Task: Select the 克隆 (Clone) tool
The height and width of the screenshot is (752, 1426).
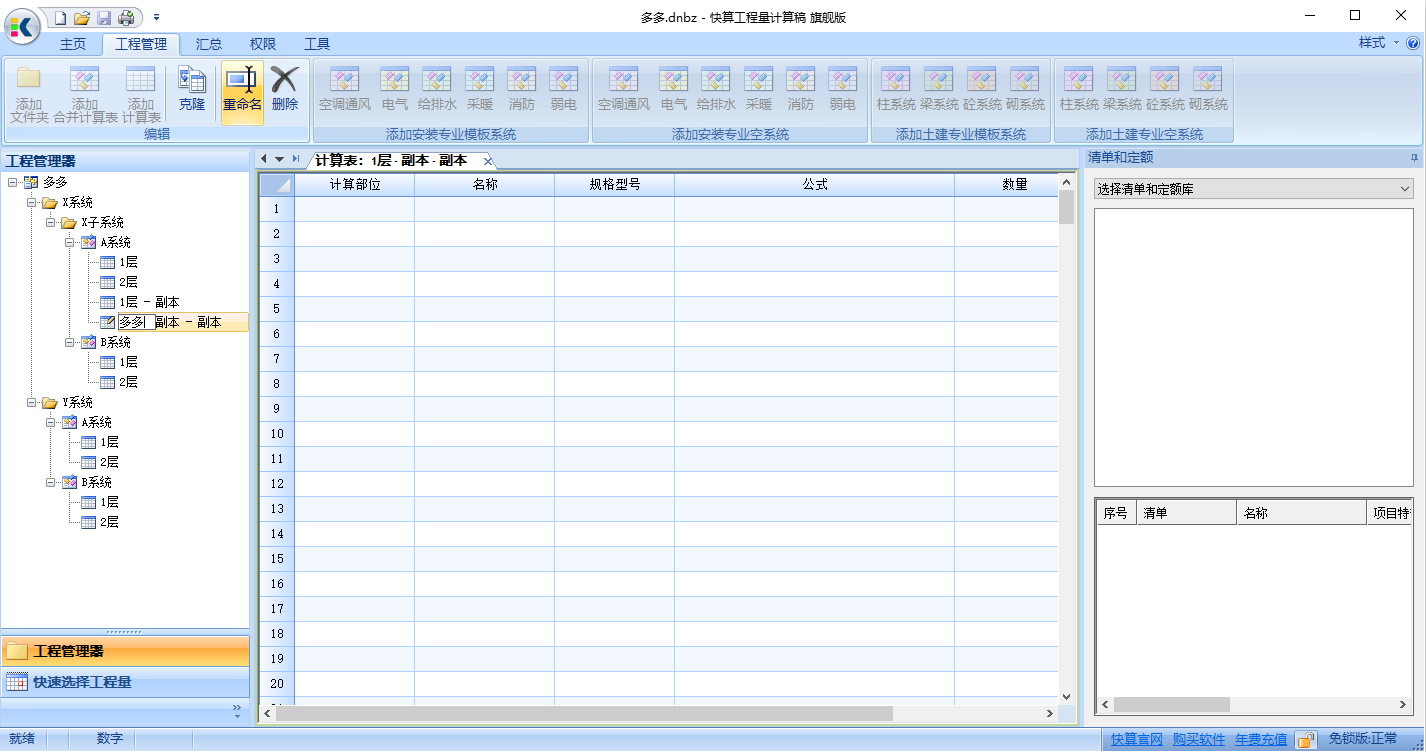Action: pos(192,92)
